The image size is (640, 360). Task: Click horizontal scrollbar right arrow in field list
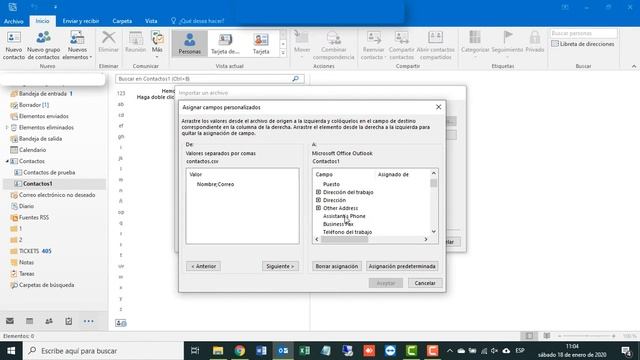pyautogui.click(x=426, y=240)
